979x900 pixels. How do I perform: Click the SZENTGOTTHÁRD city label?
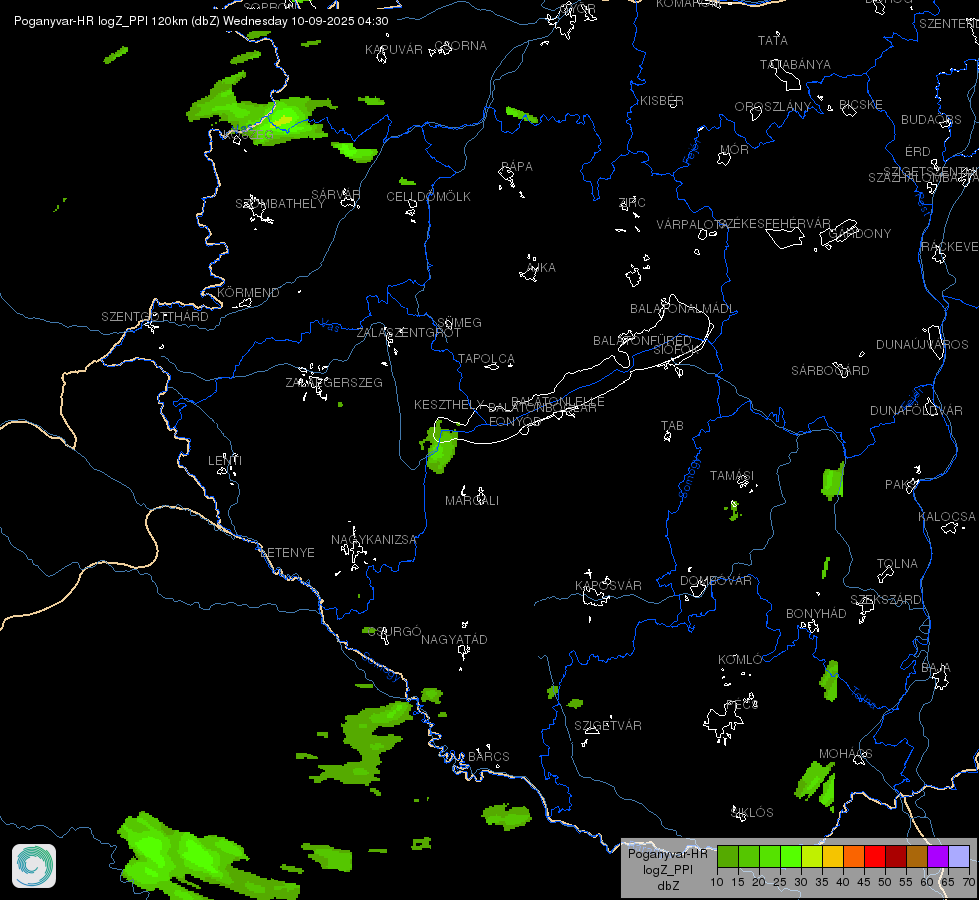155,317
